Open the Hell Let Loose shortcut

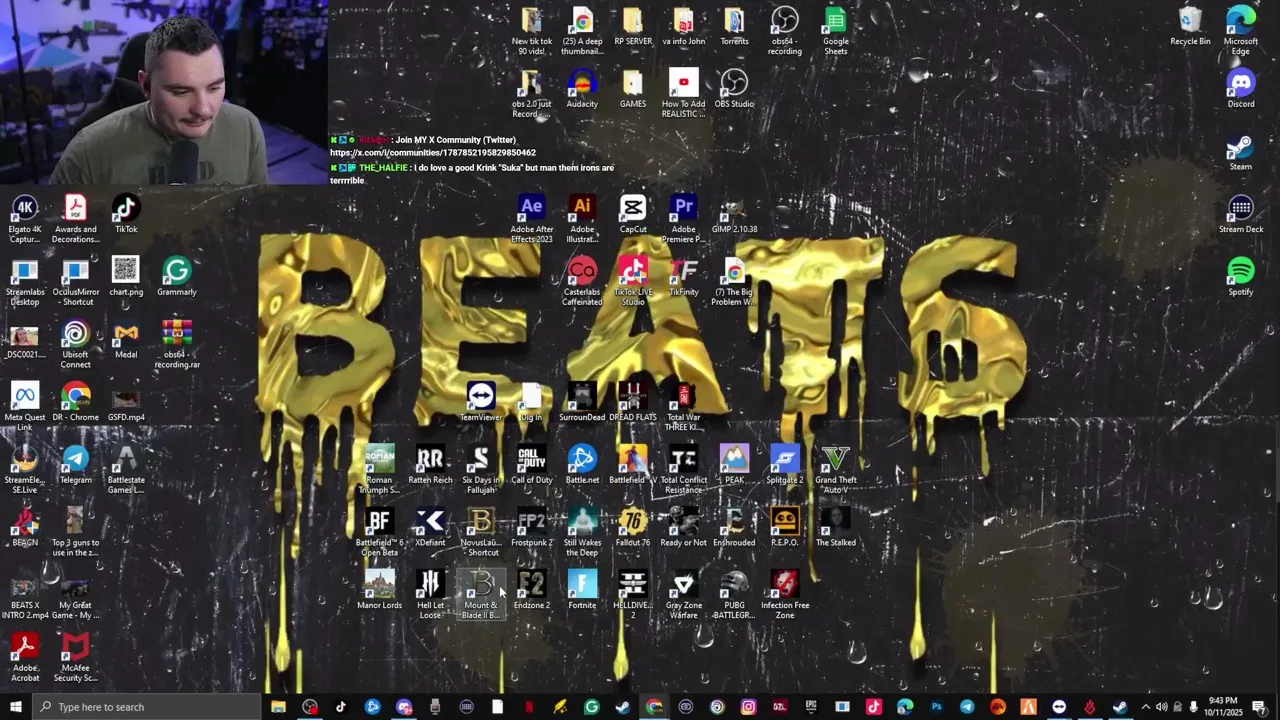[x=430, y=594]
